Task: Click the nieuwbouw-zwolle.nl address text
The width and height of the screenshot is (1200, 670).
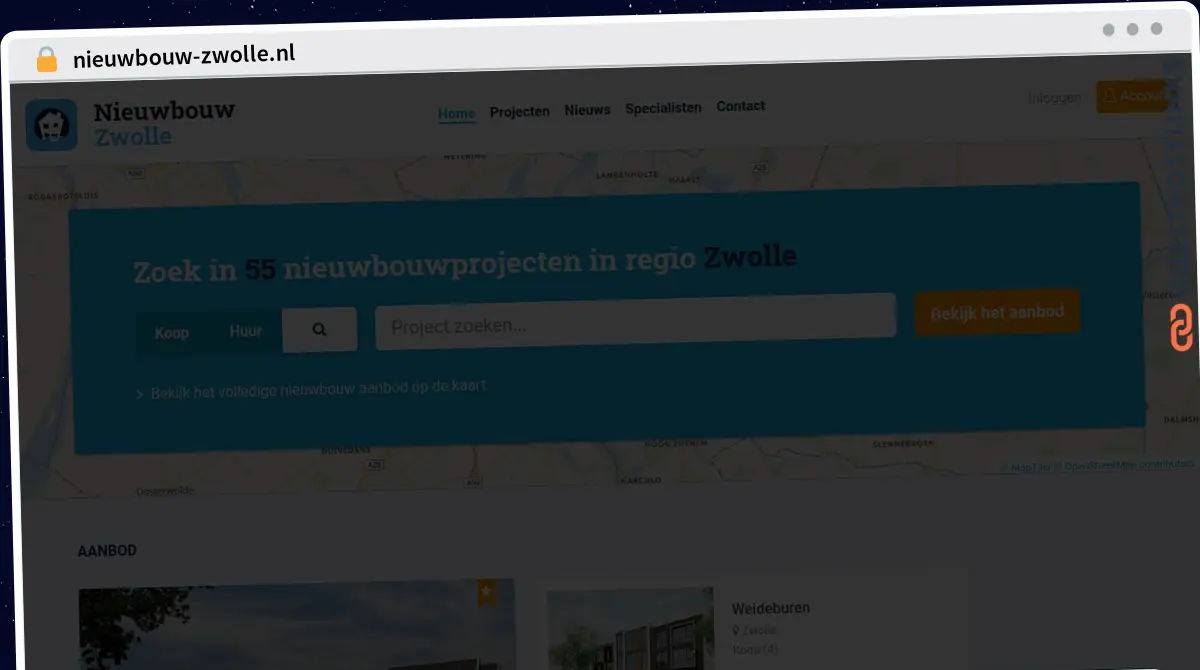Action: [184, 55]
